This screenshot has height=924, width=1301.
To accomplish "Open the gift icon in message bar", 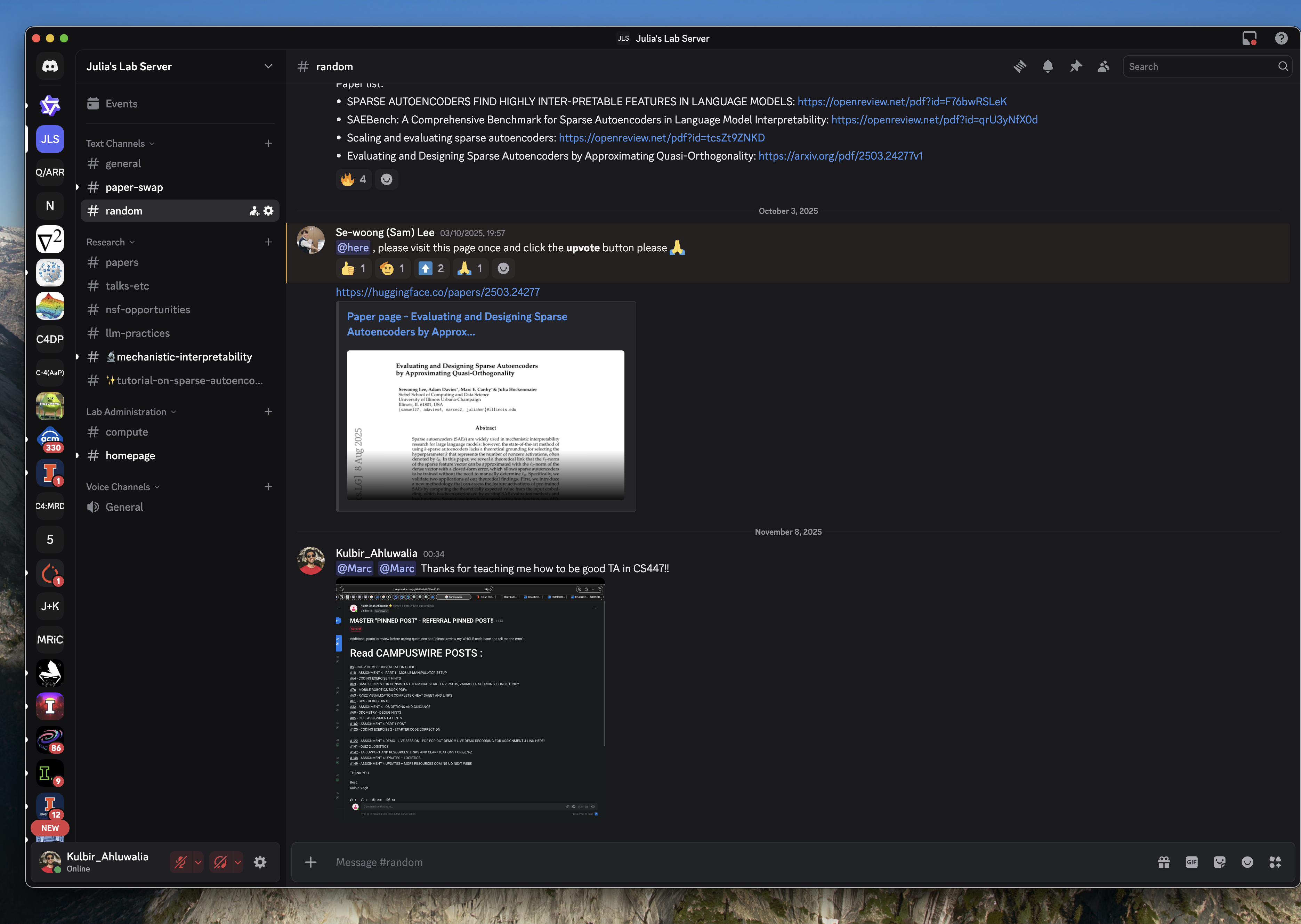I will point(1164,862).
